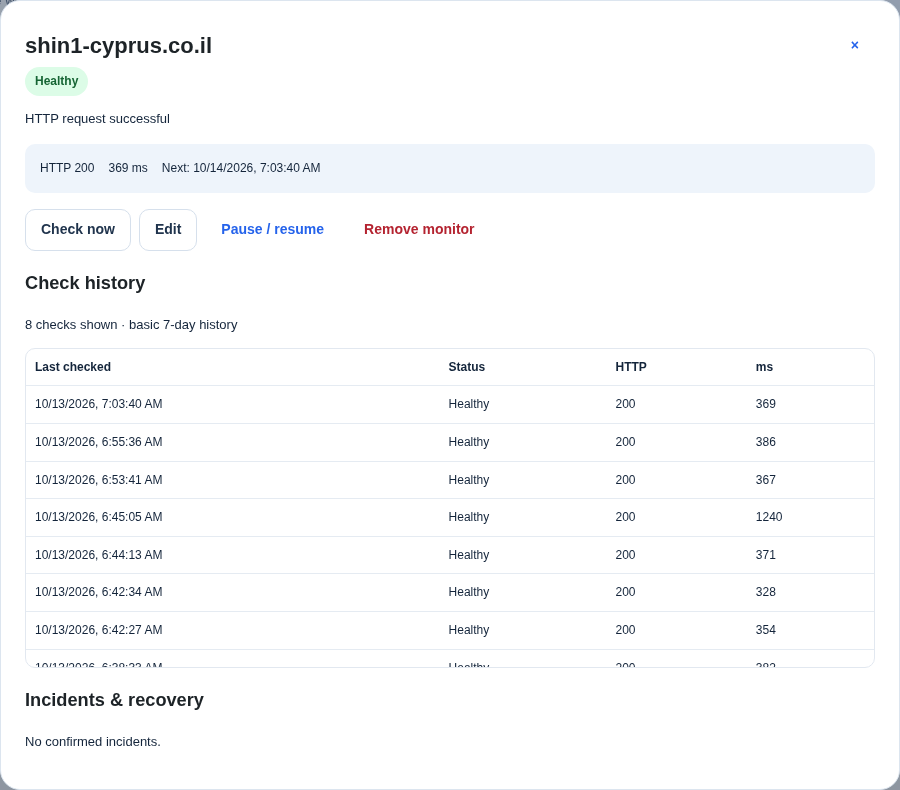Viewport: 900px width, 790px height.
Task: Select the 6:45:05 AM check row timestamp
Action: (x=99, y=517)
